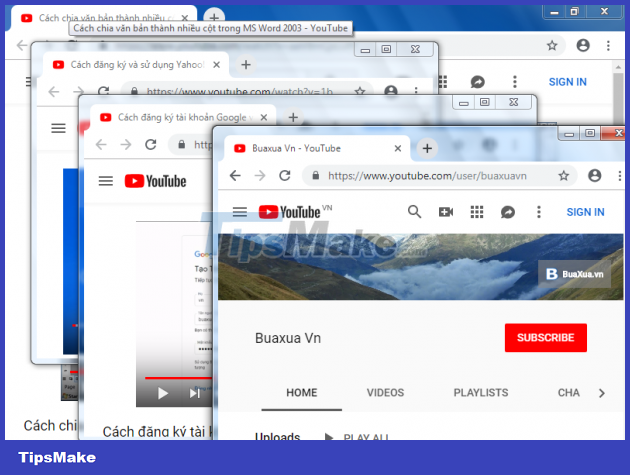Screen dimensions: 630x475
Task: Open messages icon beside apps grid, Buaxua page
Action: click(x=508, y=212)
